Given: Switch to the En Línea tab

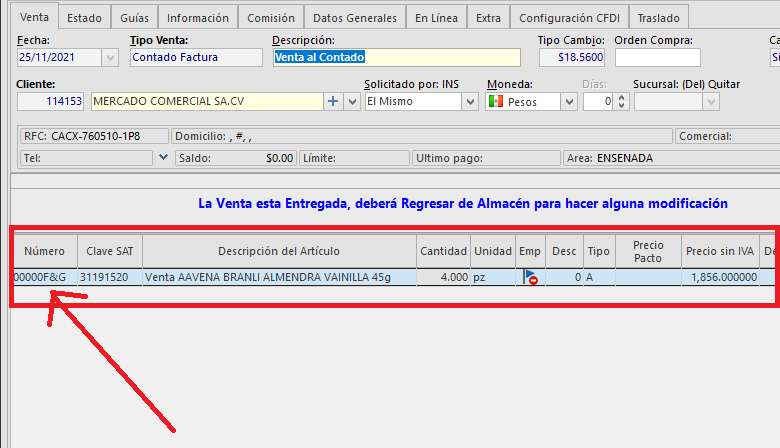Looking at the screenshot, I should tap(436, 18).
